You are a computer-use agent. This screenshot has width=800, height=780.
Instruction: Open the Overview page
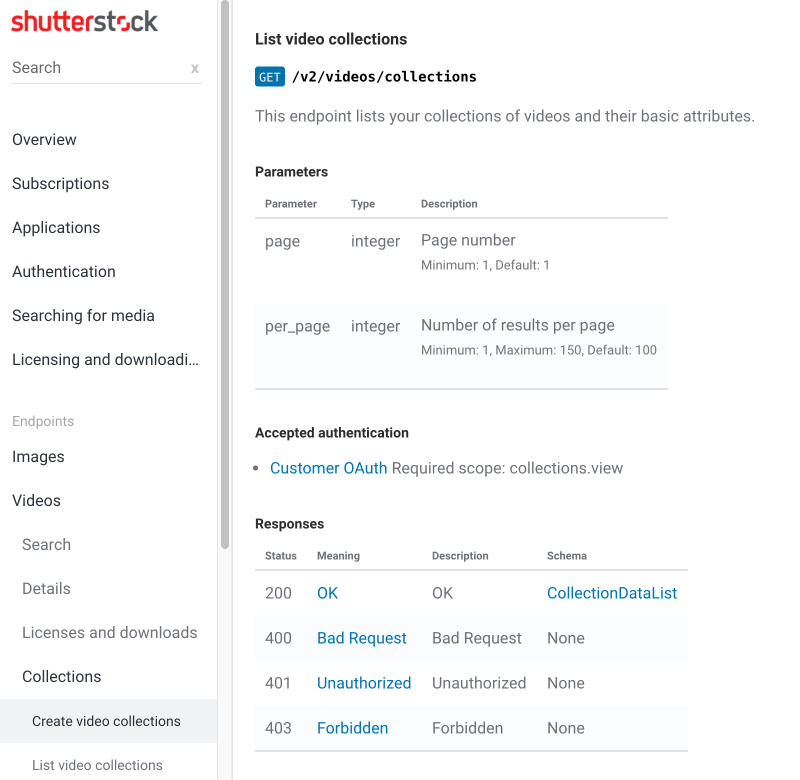[44, 139]
